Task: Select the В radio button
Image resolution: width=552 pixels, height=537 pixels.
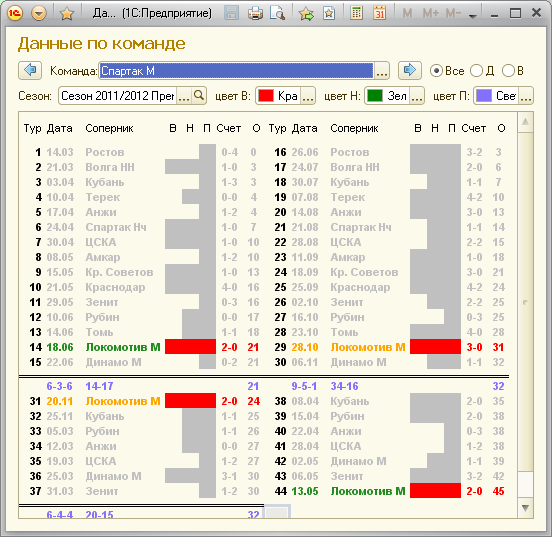Action: 508,71
